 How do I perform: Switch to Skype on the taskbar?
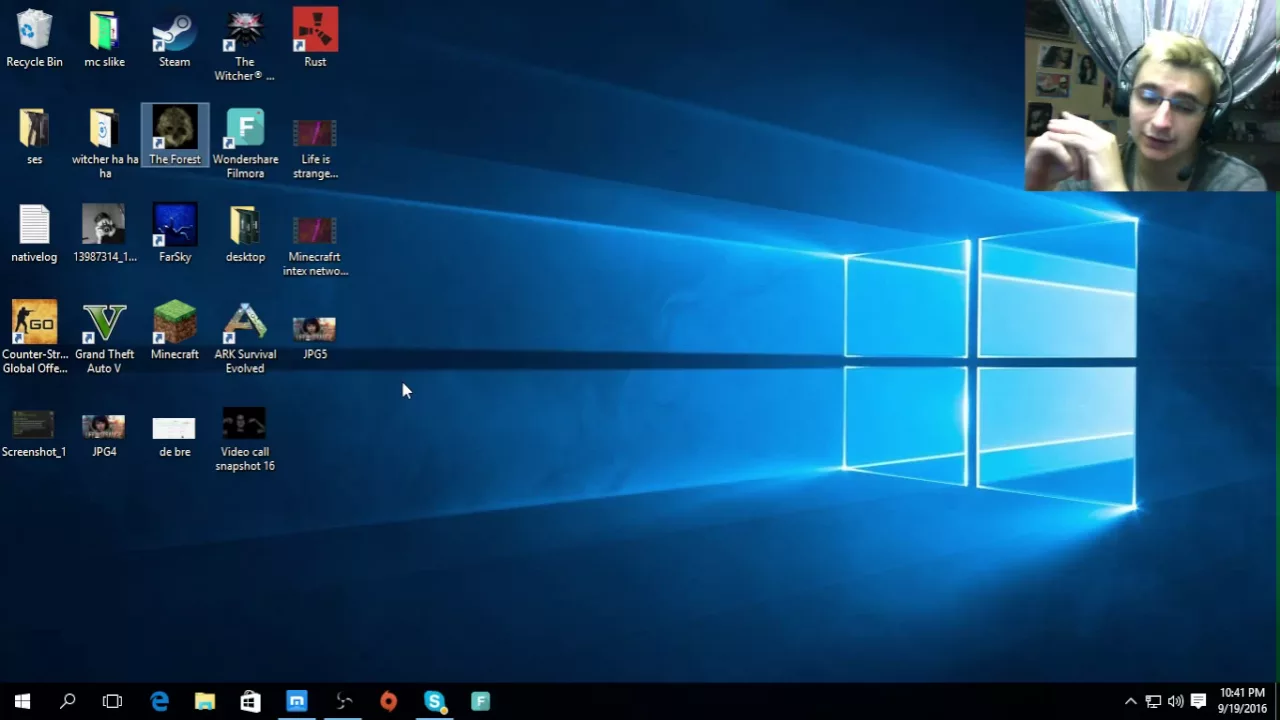(x=434, y=701)
